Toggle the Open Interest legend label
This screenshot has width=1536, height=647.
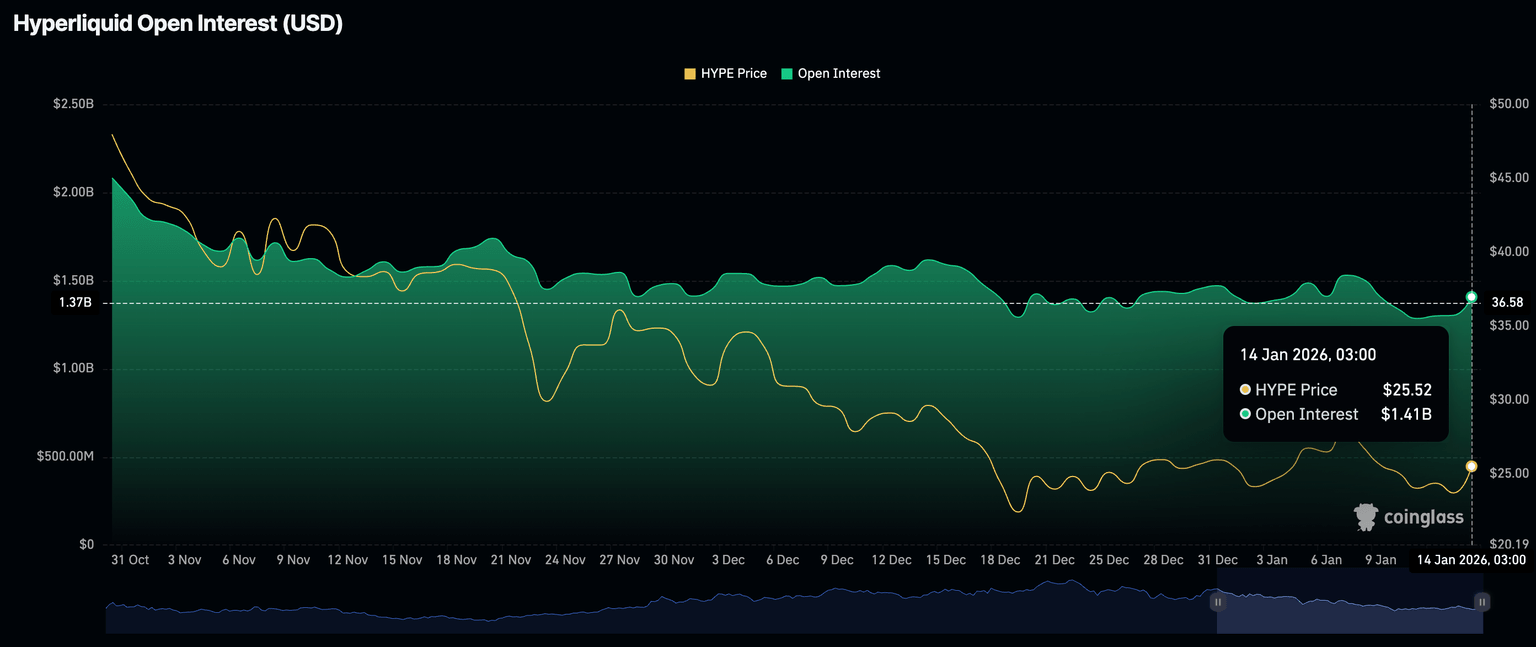[x=838, y=74]
